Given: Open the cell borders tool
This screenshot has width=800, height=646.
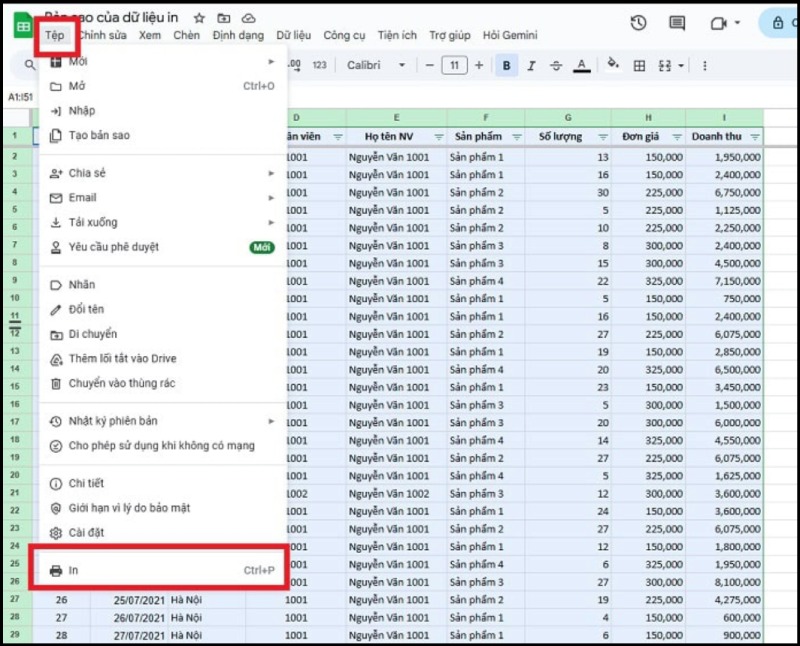Looking at the screenshot, I should tap(640, 66).
